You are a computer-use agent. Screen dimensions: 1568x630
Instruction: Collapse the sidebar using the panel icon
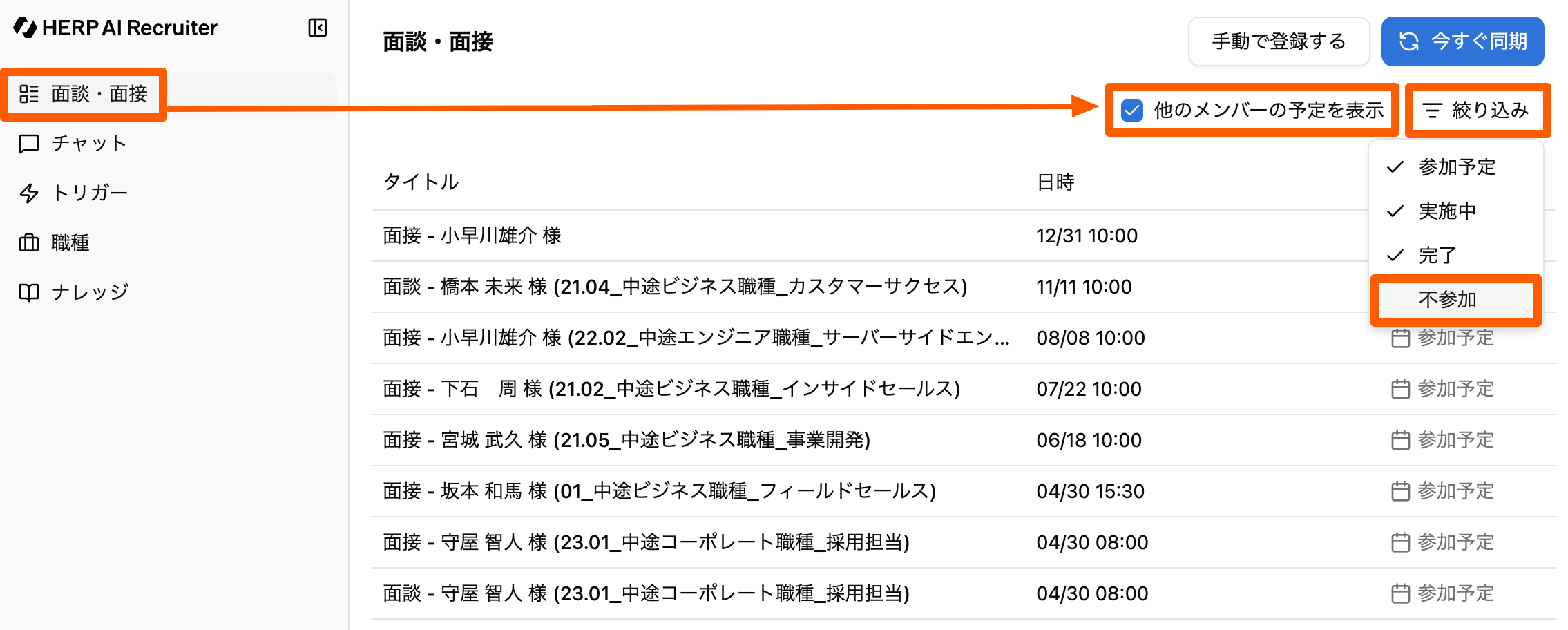[x=318, y=28]
